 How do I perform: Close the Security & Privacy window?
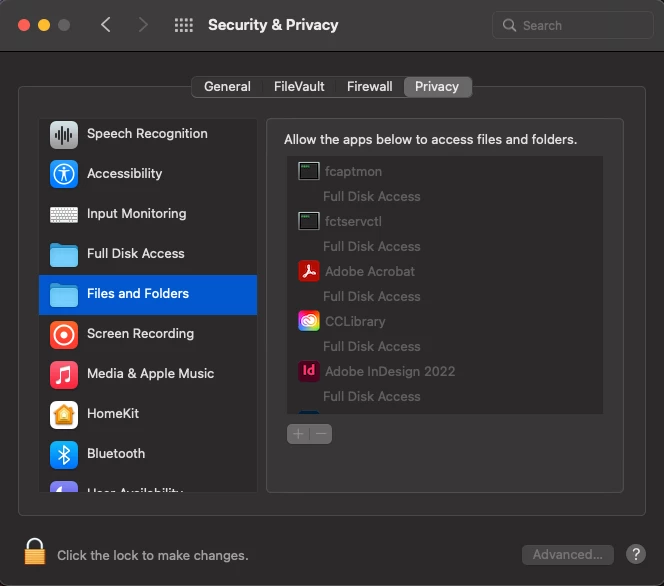24,25
